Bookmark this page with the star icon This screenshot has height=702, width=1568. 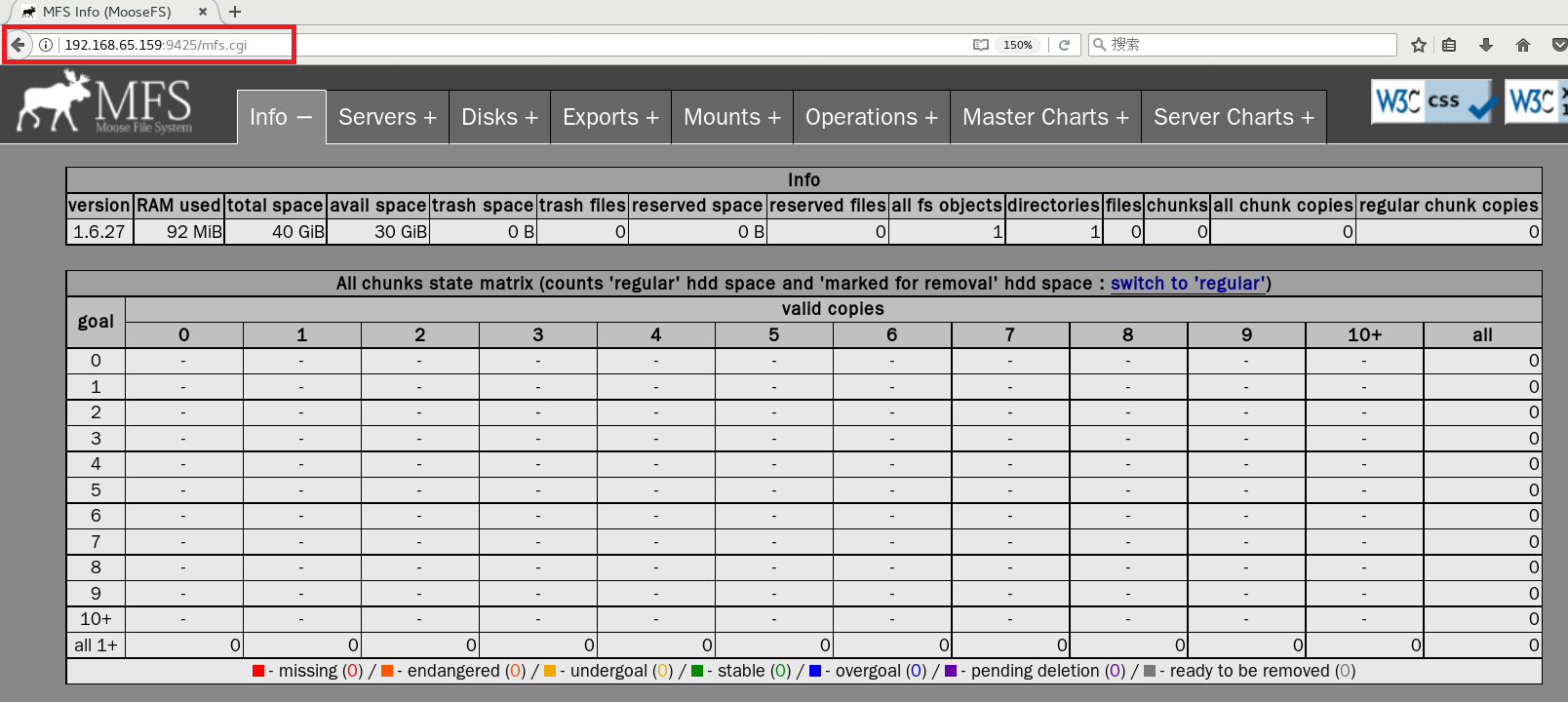click(1419, 45)
